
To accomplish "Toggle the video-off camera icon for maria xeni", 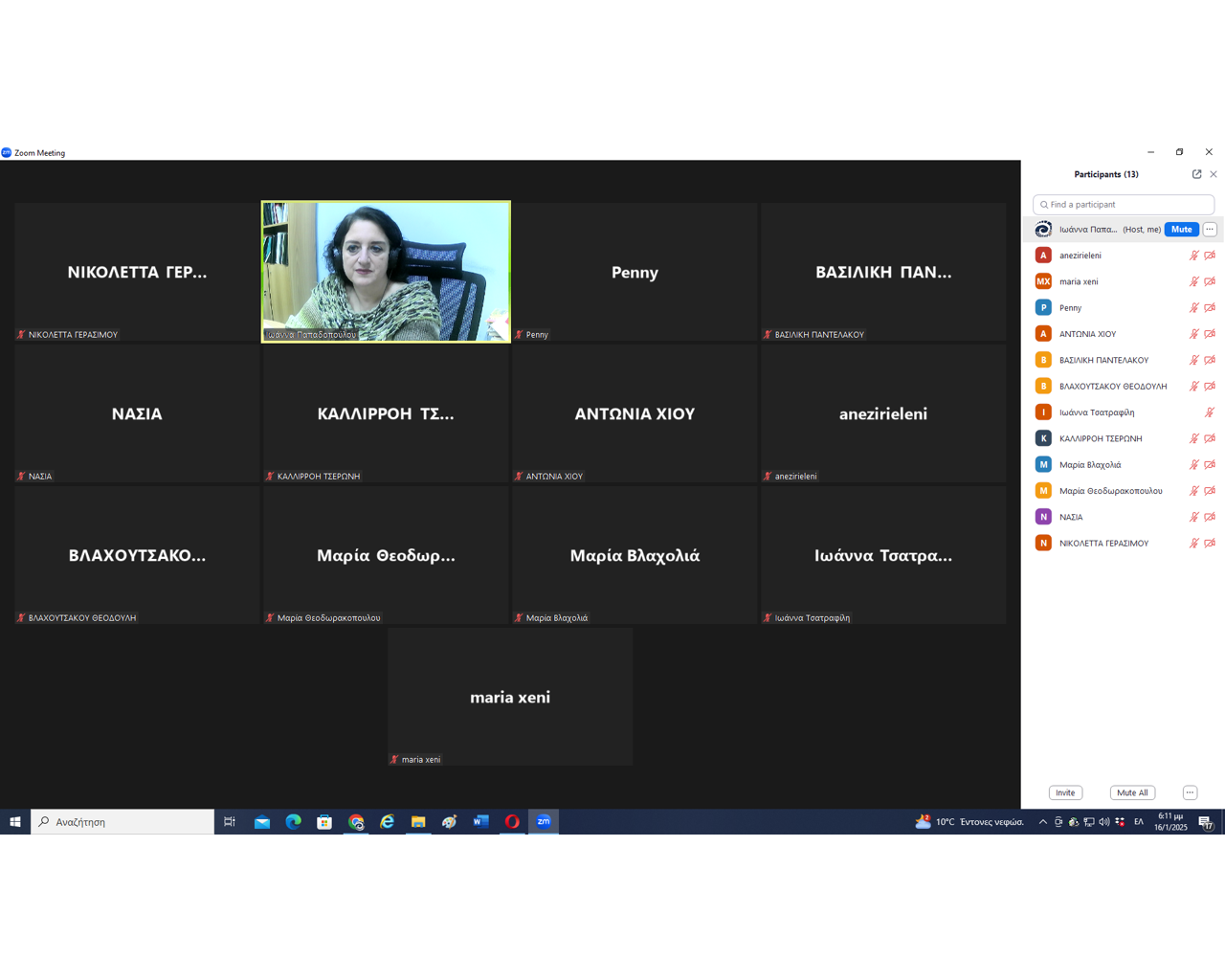I will [x=1210, y=281].
